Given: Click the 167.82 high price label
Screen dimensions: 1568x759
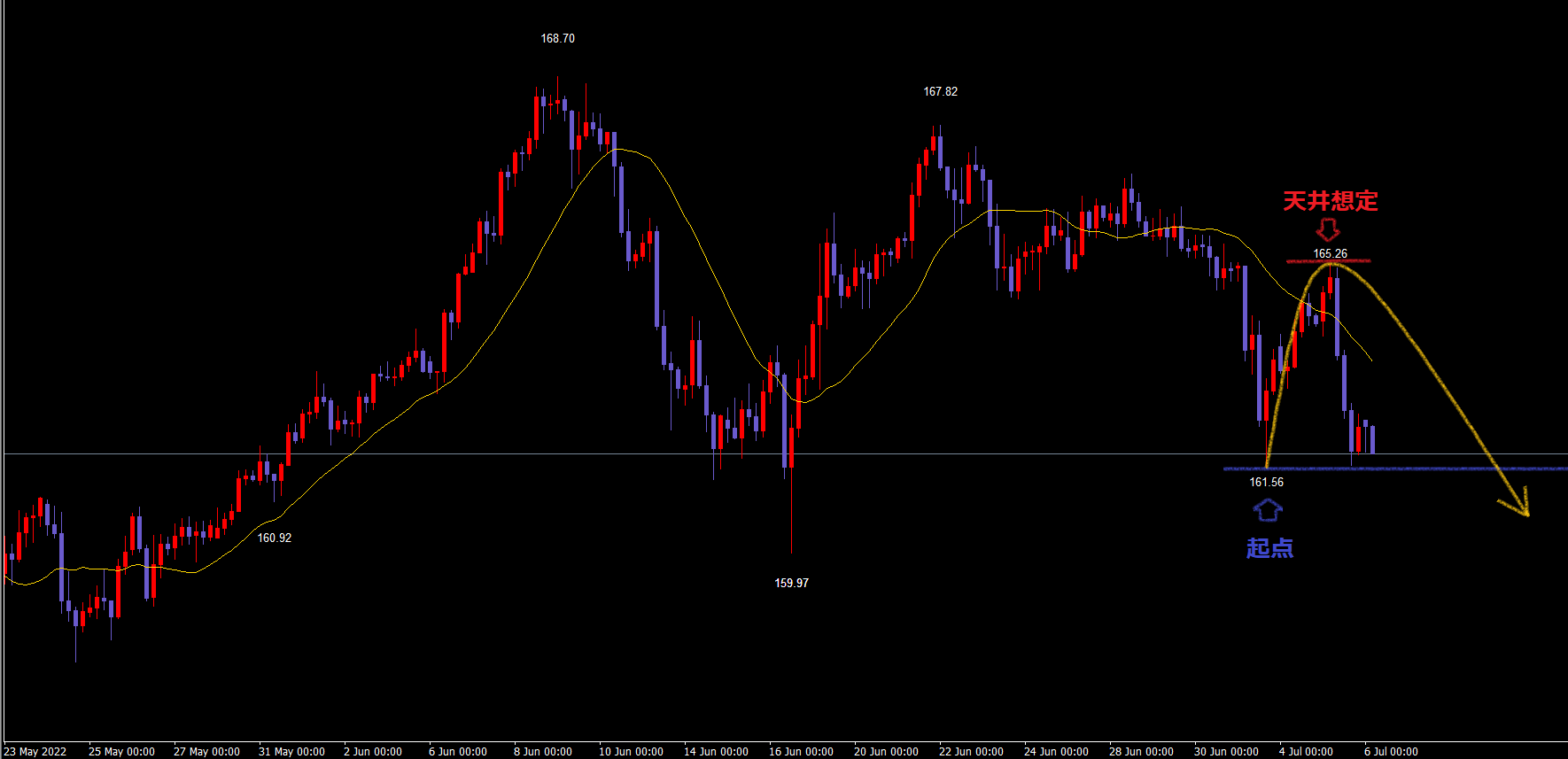Looking at the screenshot, I should [940, 92].
